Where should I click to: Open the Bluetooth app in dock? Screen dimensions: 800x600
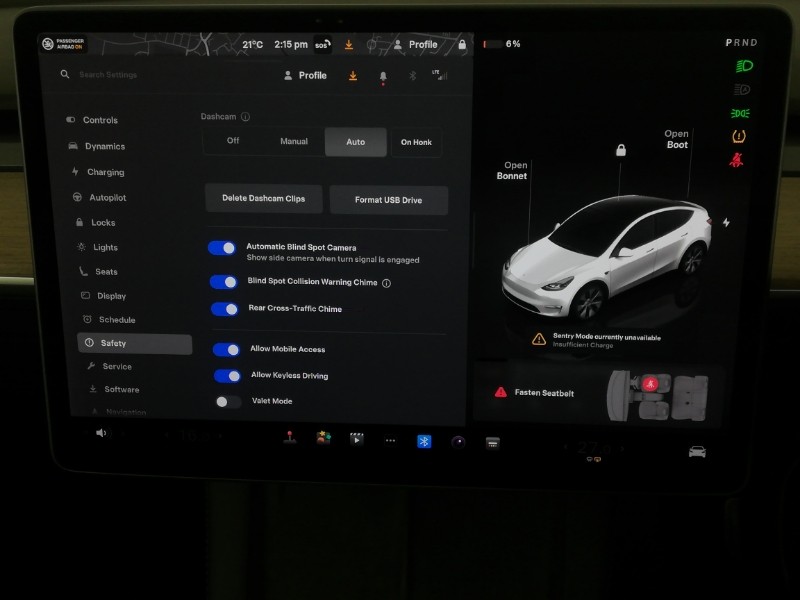[x=424, y=441]
